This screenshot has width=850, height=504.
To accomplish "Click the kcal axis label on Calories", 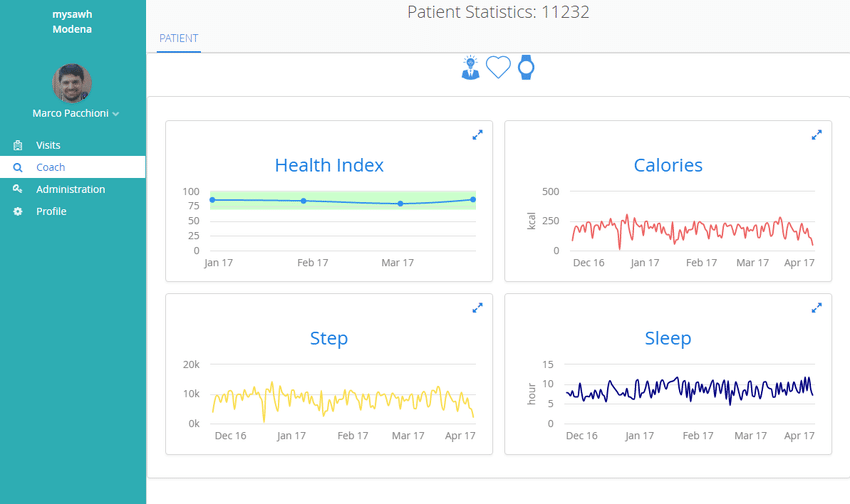I will (531, 221).
